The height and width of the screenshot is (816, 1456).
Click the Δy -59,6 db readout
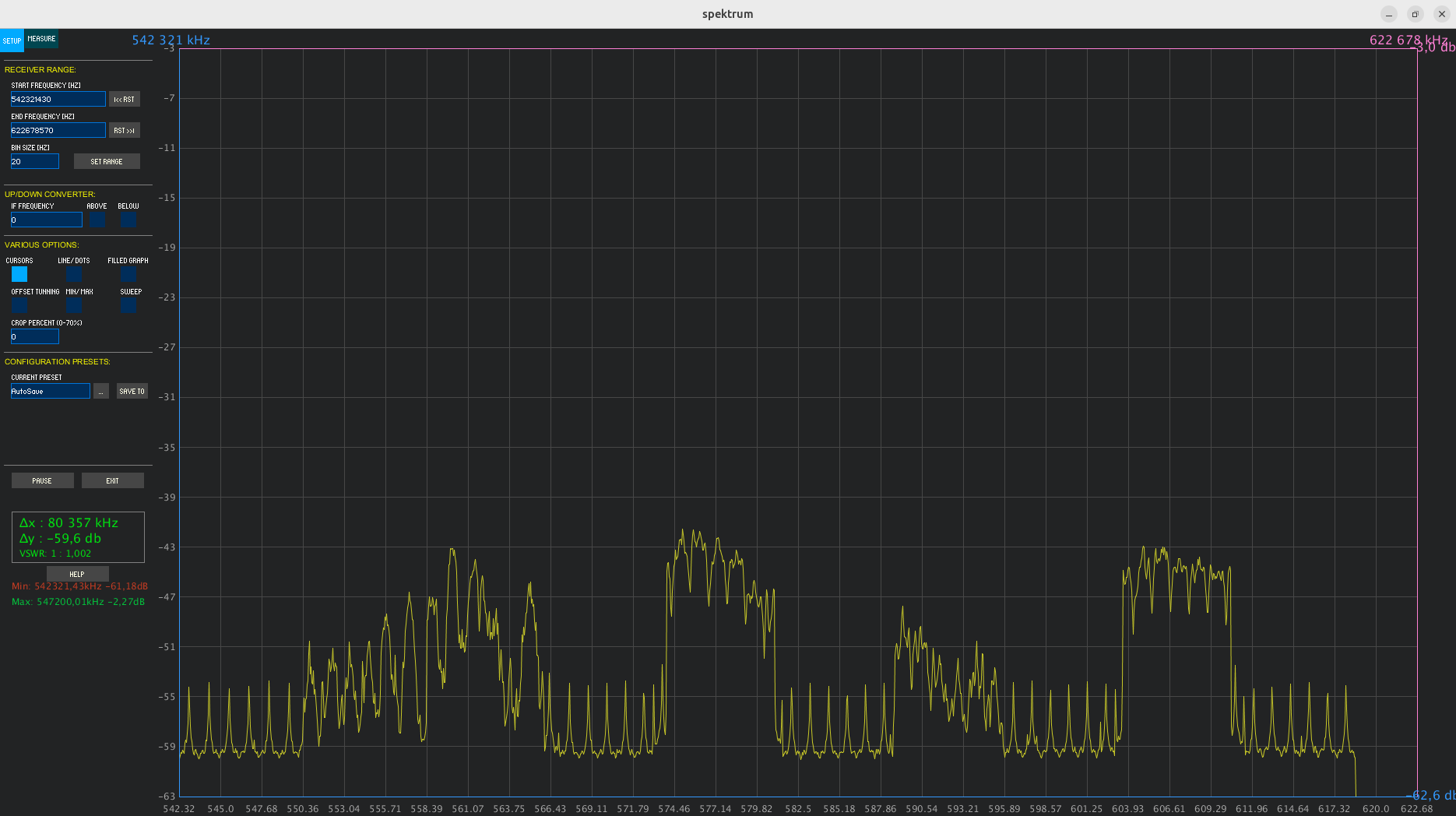60,539
